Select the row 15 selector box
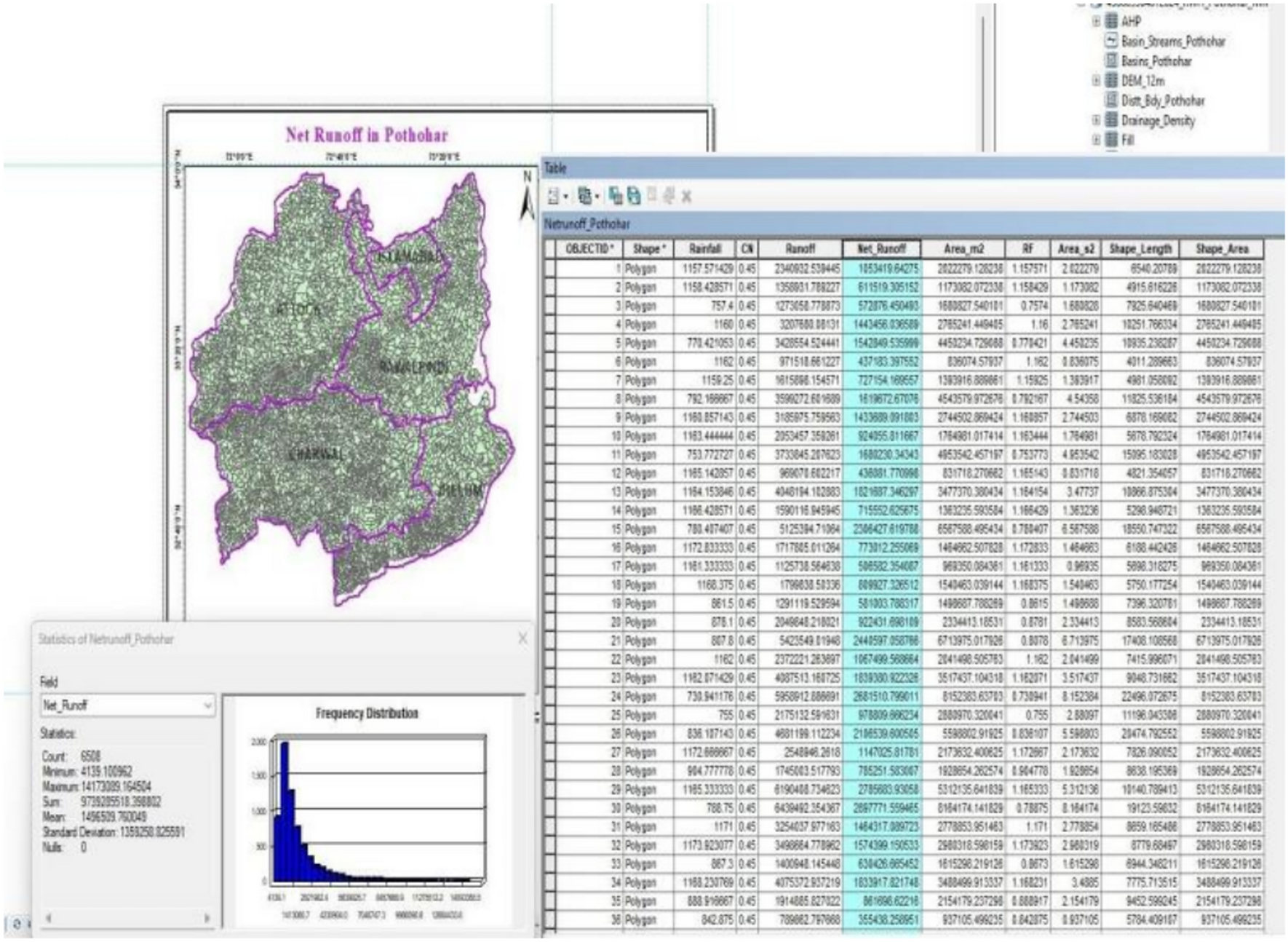The image size is (1288, 942). (x=550, y=529)
